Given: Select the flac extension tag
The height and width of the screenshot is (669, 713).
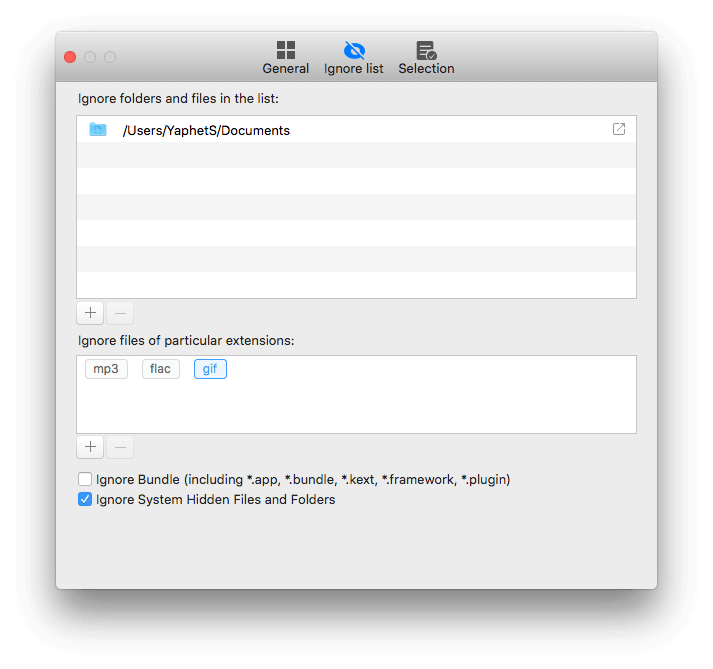Looking at the screenshot, I should click(161, 369).
